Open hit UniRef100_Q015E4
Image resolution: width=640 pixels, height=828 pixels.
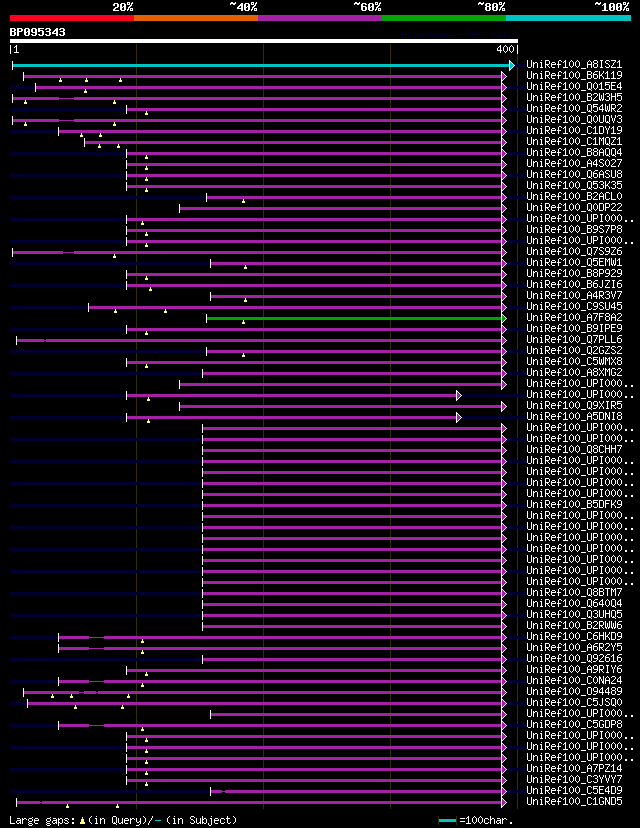click(574, 87)
